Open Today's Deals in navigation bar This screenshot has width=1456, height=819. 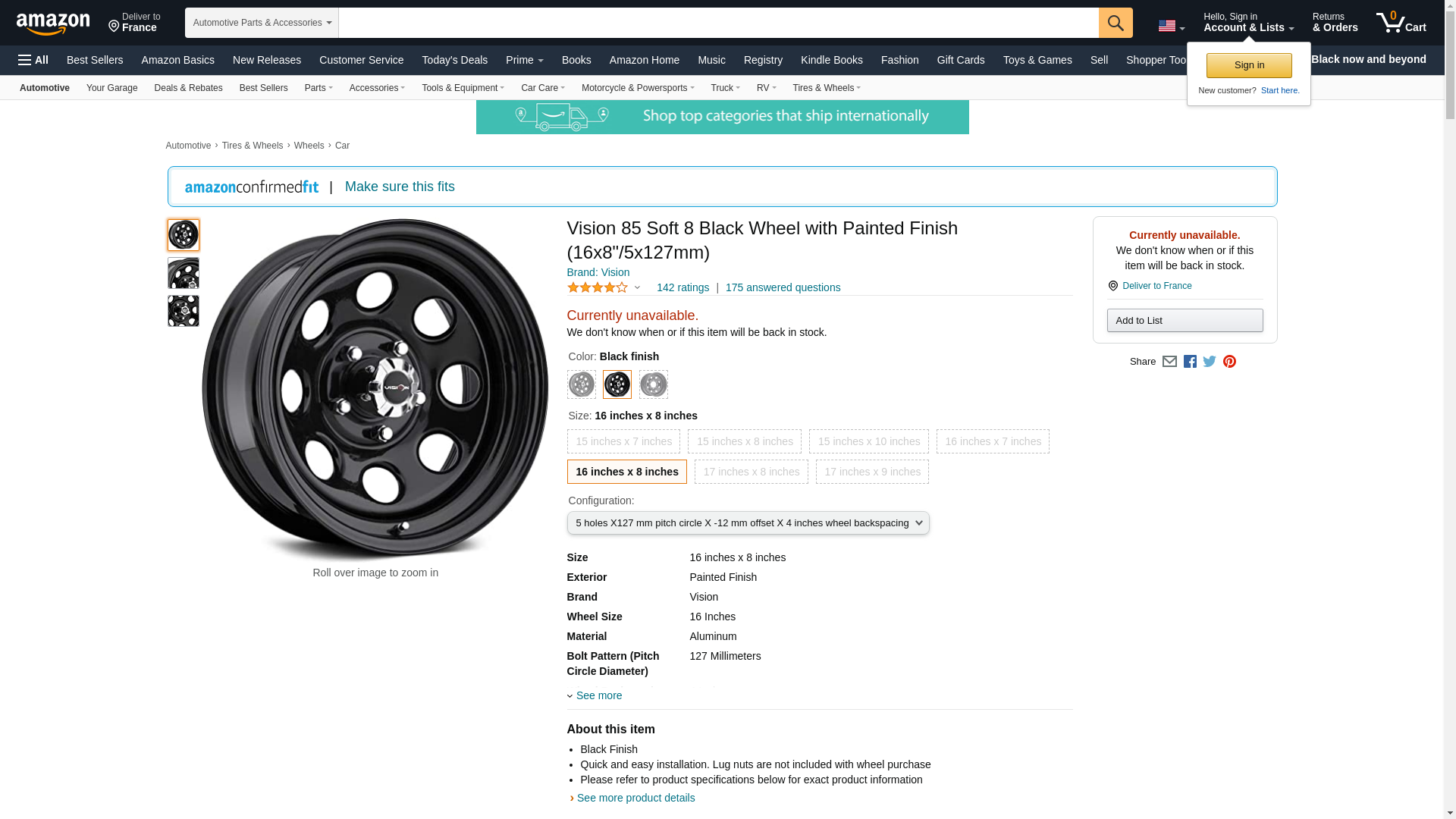pyautogui.click(x=454, y=60)
